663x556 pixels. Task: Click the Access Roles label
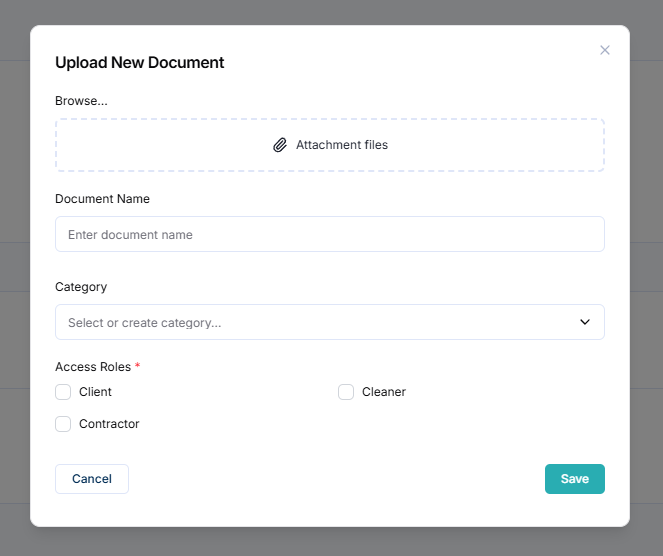click(x=94, y=367)
